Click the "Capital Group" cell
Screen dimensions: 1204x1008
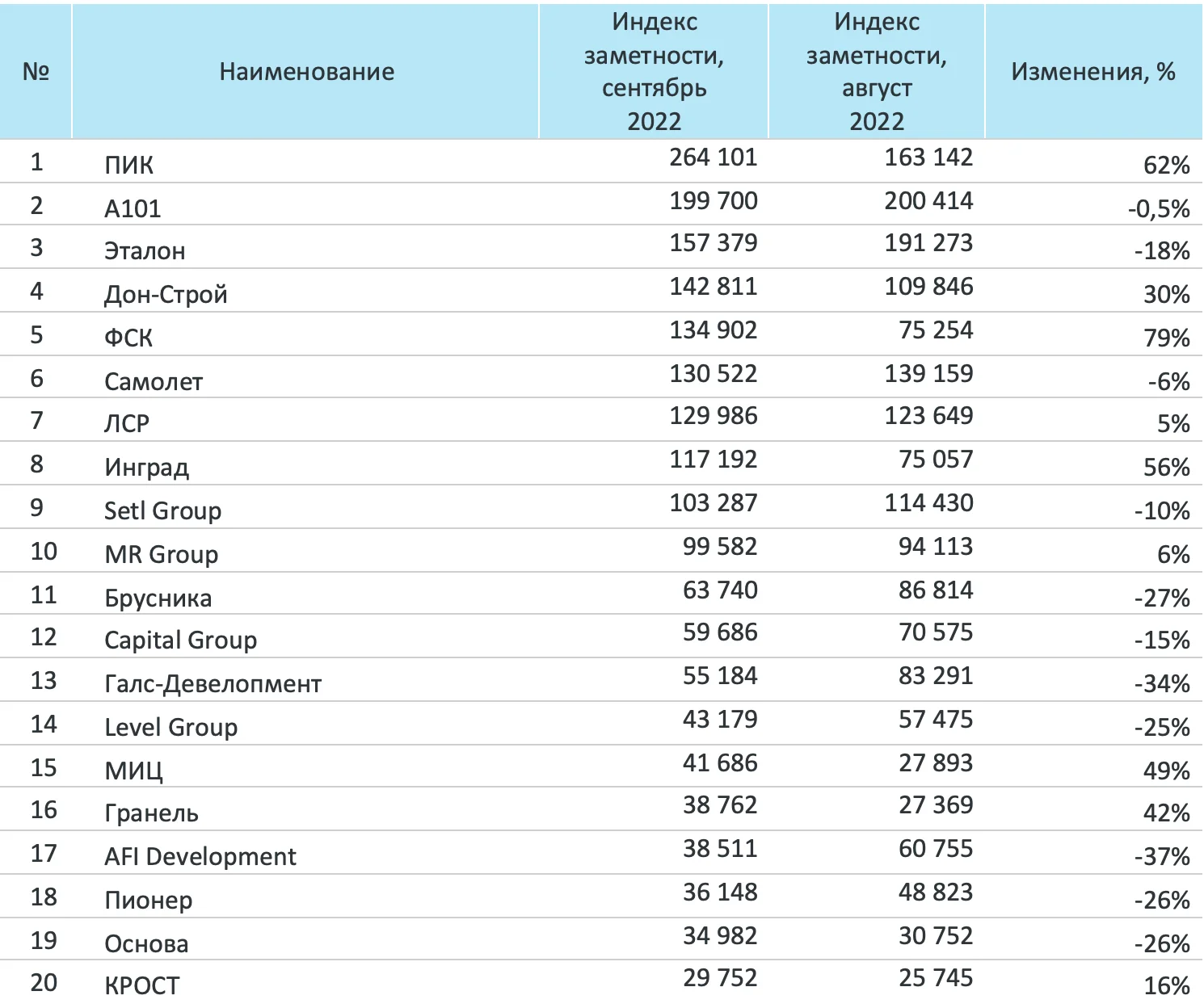(x=180, y=640)
